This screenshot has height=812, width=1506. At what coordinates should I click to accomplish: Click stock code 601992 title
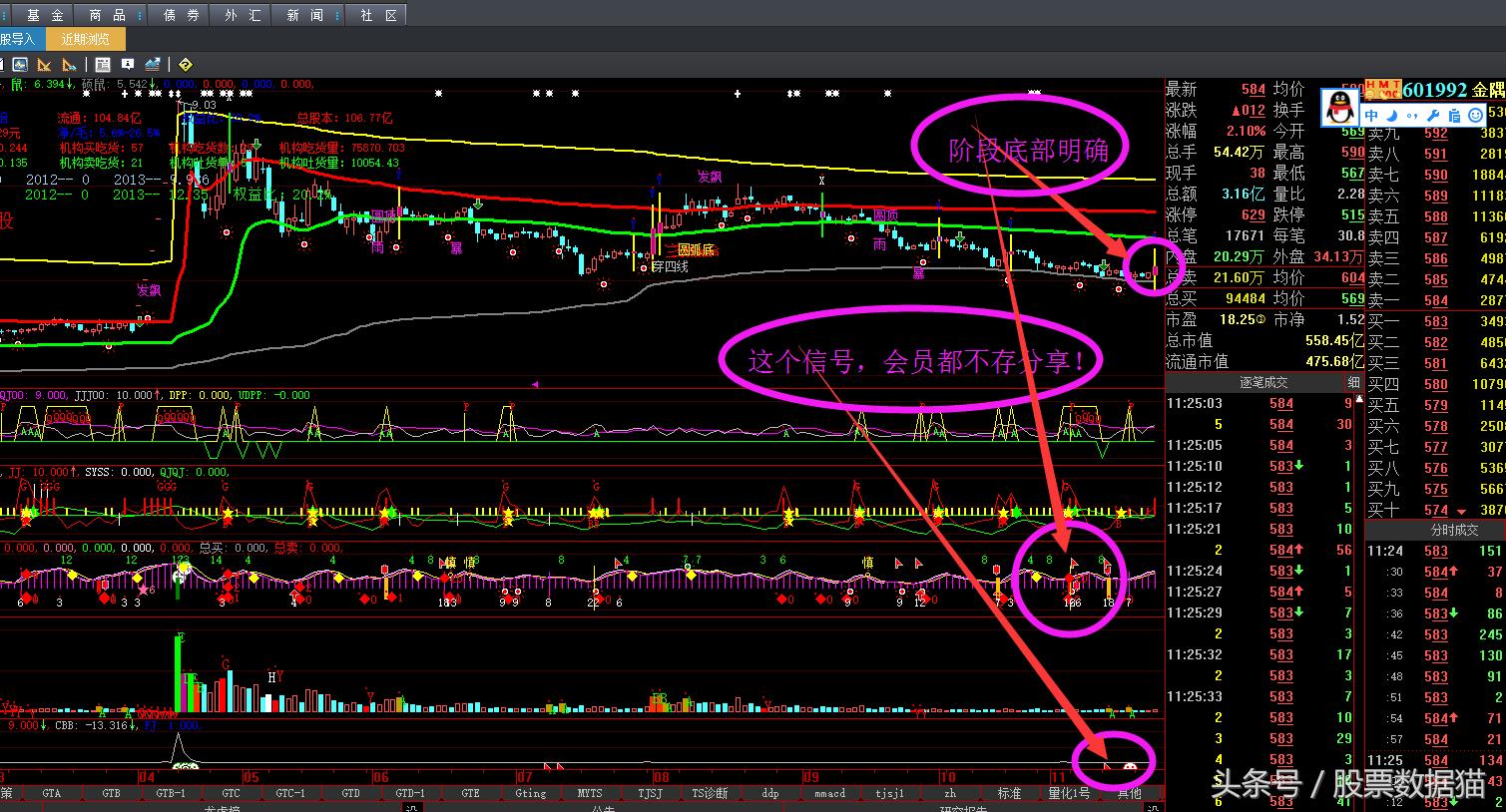pos(1435,90)
